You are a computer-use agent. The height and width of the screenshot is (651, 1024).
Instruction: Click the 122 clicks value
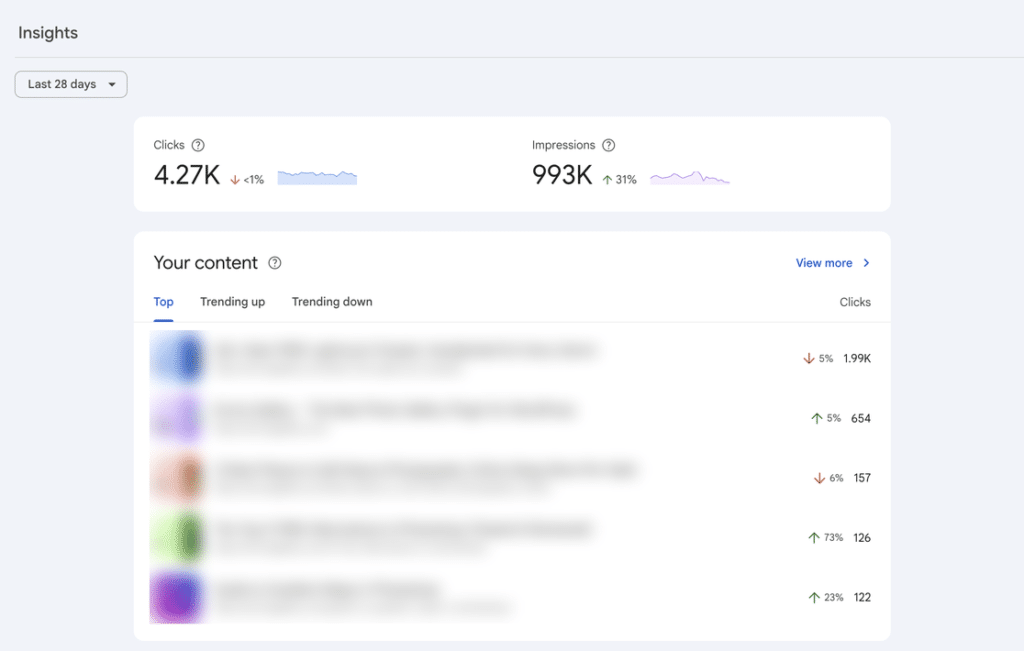[x=862, y=597]
